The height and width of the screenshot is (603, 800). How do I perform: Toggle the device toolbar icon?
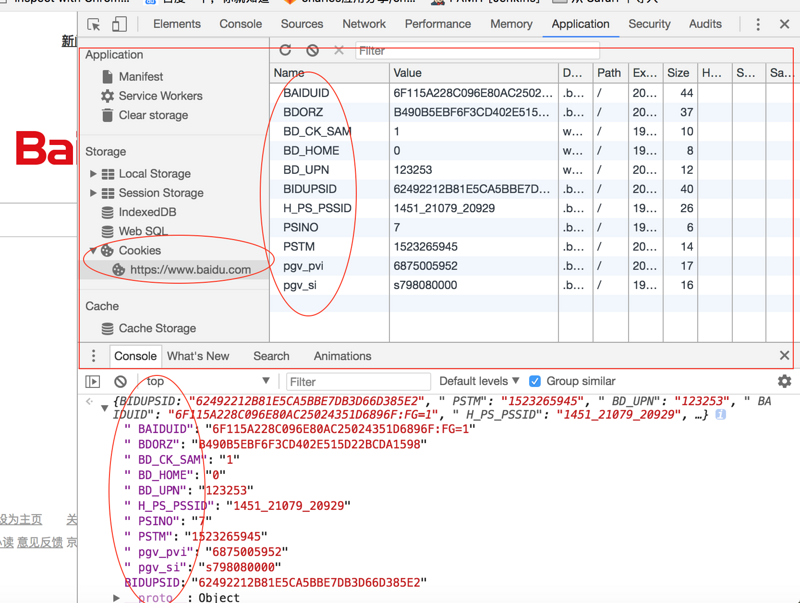point(119,24)
